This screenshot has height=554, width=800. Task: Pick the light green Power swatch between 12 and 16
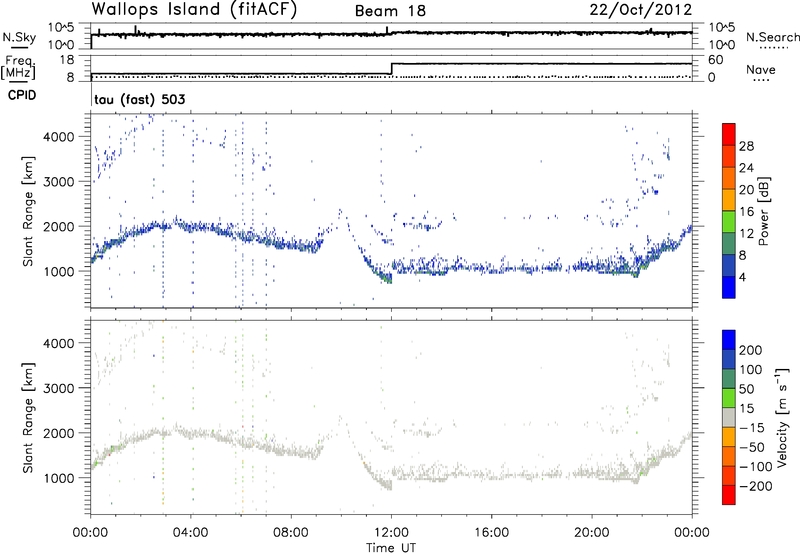[729, 221]
